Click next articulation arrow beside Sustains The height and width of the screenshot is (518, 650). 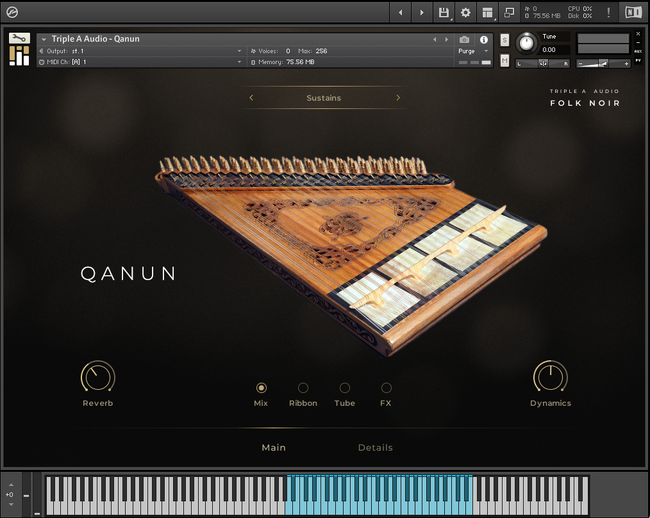(x=398, y=98)
